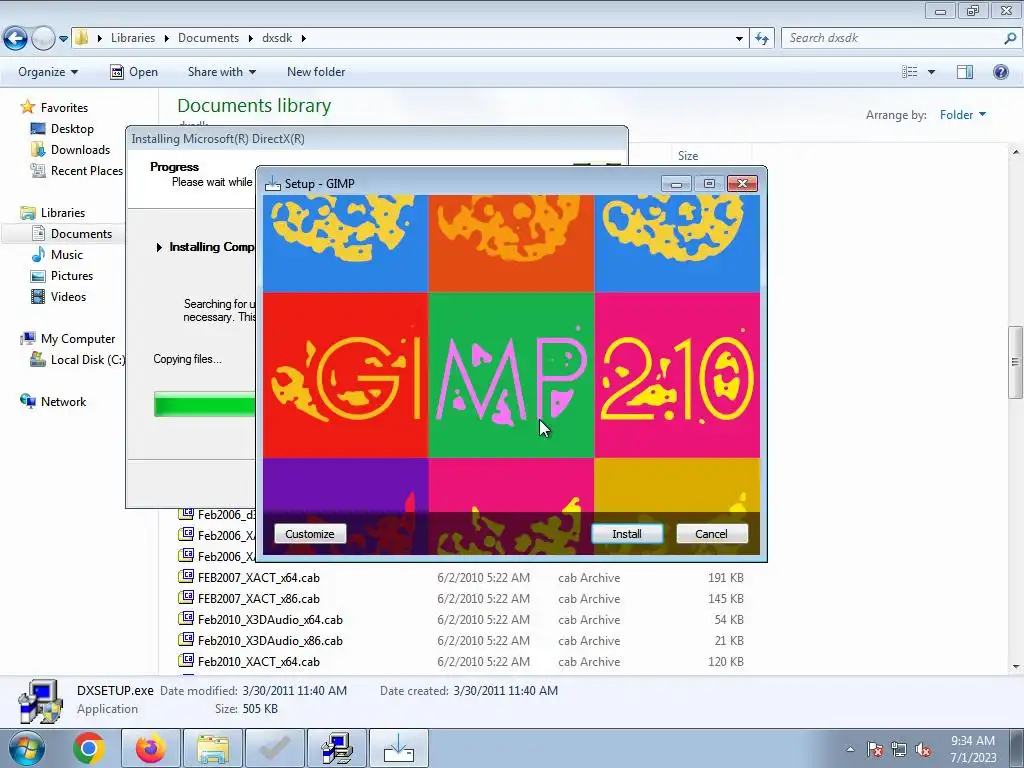Select Music library in navigation pane
The height and width of the screenshot is (768, 1024).
pyautogui.click(x=67, y=255)
